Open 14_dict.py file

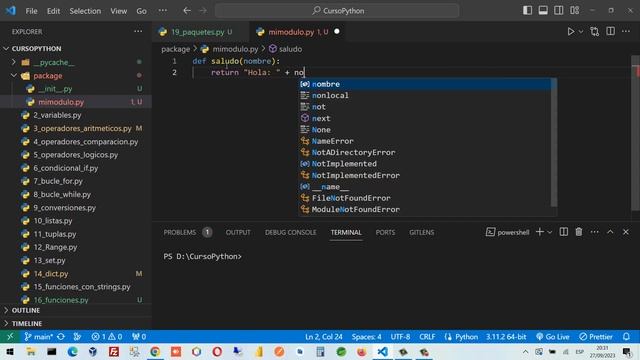click(76, 273)
